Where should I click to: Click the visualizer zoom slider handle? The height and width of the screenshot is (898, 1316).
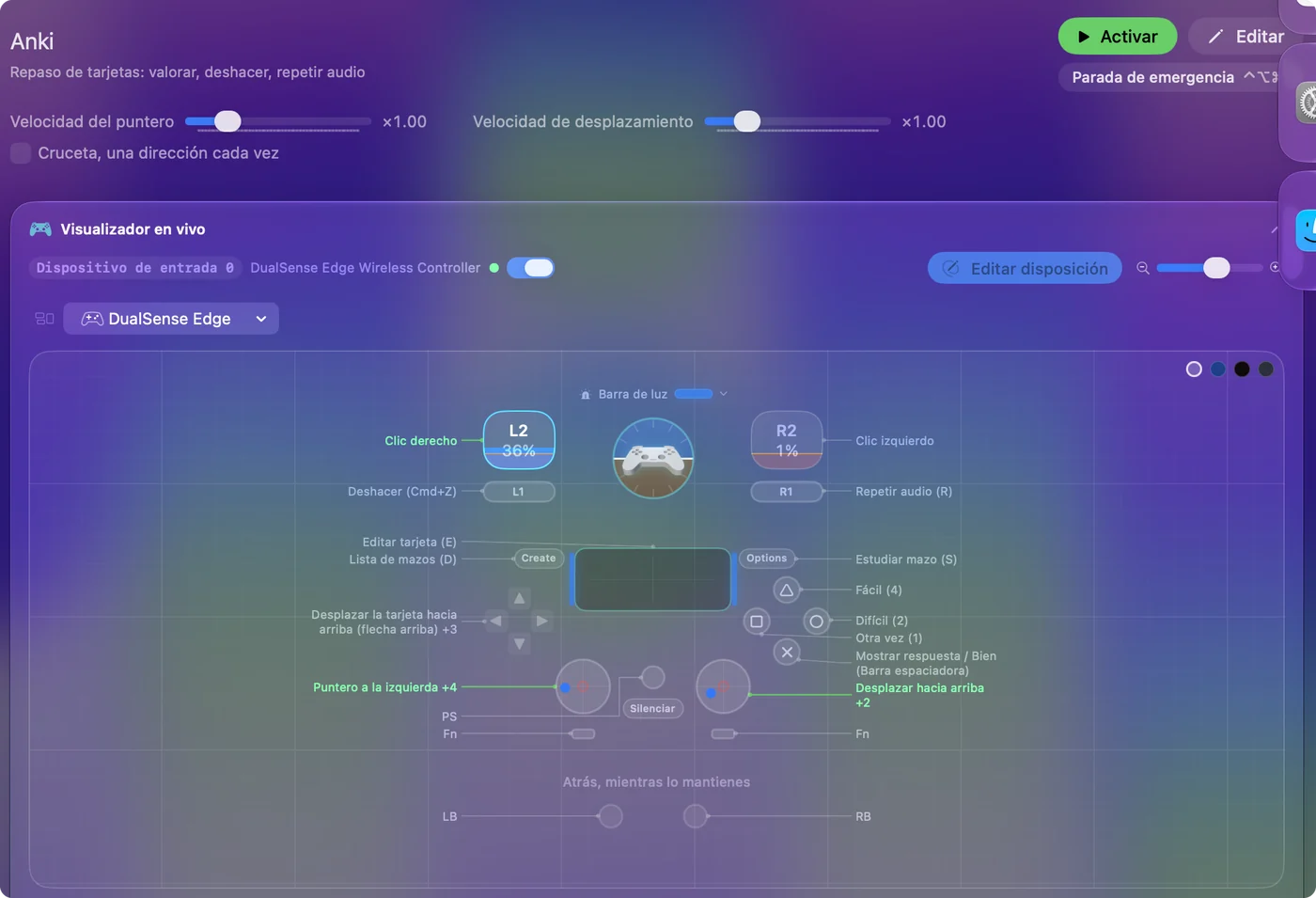(1216, 268)
